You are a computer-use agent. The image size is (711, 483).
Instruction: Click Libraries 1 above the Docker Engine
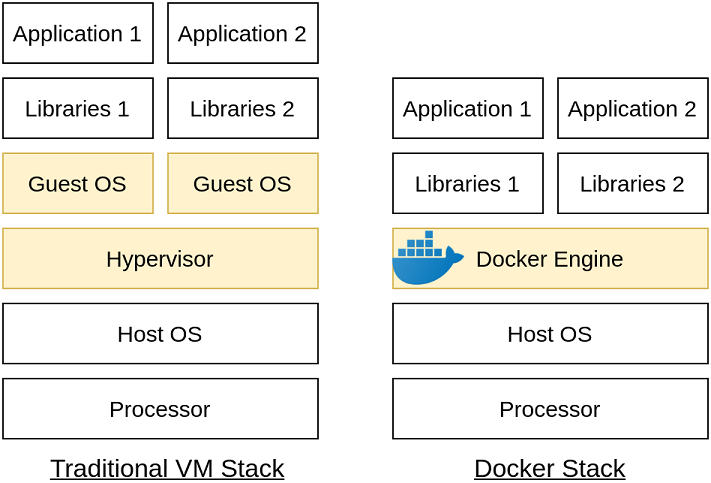tap(467, 183)
